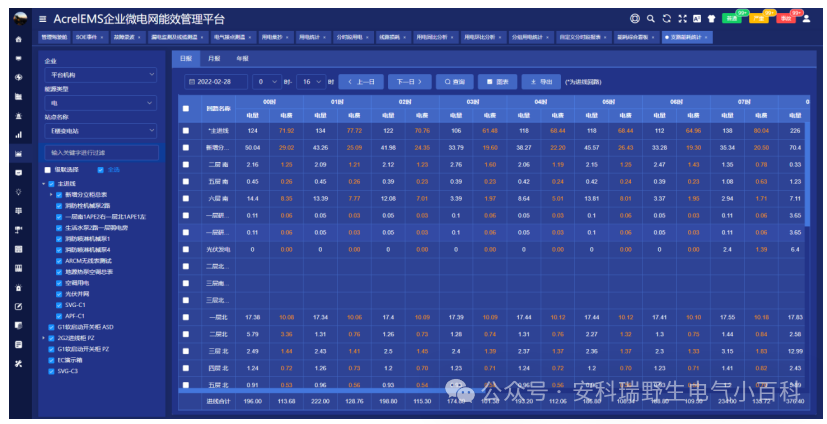Switch to the 月报 monthly report tab
Viewport: 827px width, 424px height.
pos(214,59)
